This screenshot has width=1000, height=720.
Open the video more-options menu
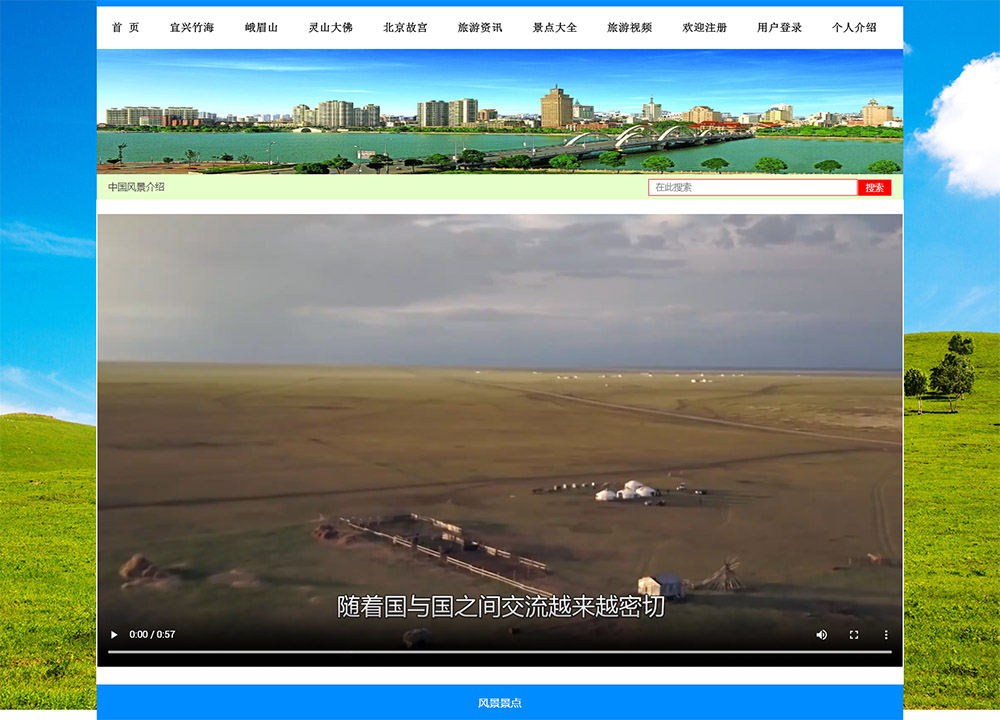click(x=886, y=635)
